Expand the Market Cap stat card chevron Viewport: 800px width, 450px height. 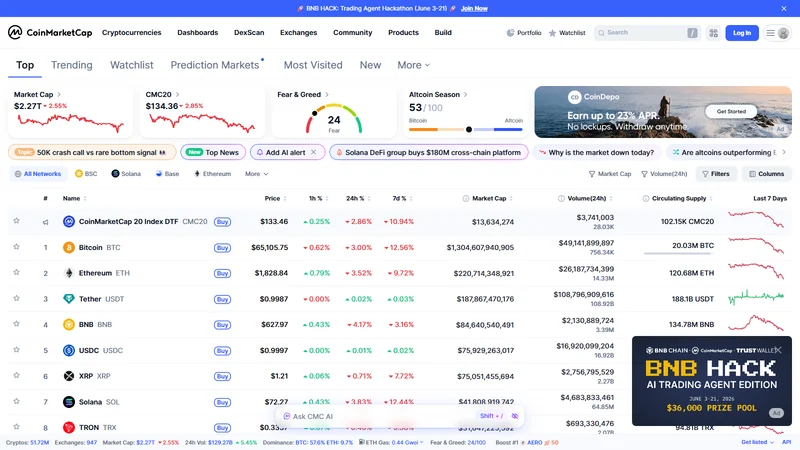click(59, 94)
